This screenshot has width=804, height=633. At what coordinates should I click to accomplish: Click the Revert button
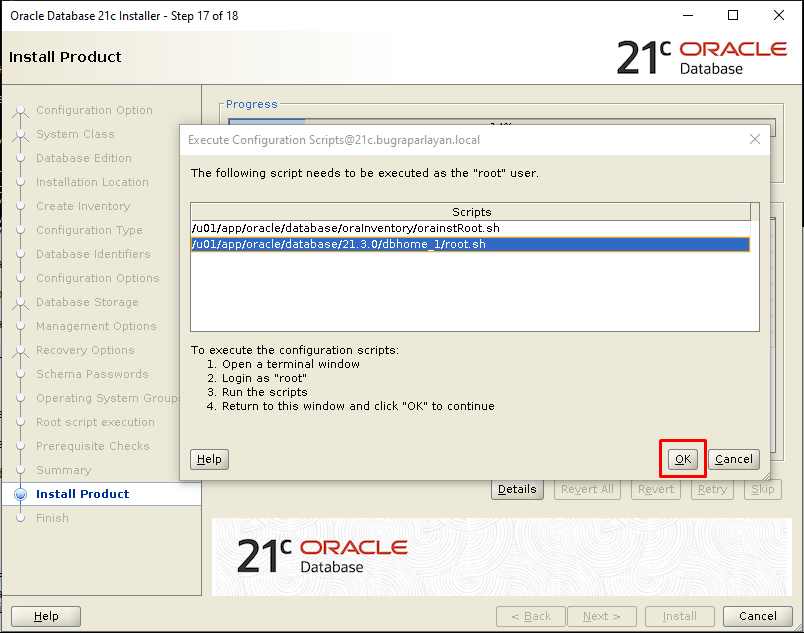coord(656,489)
